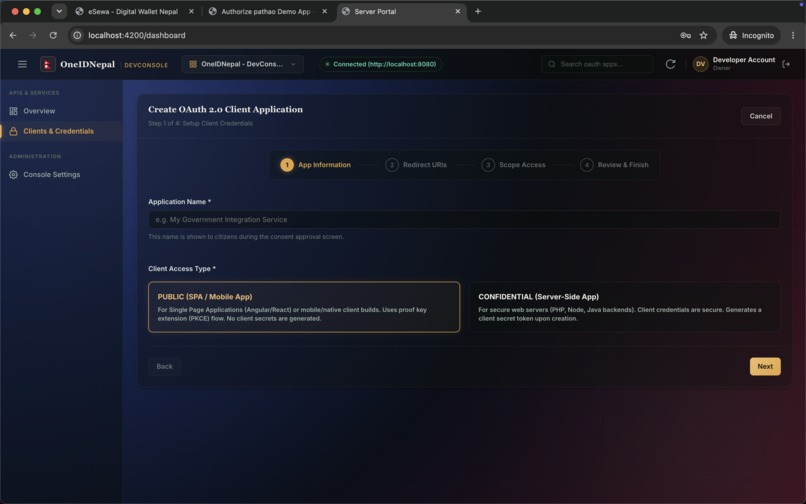Screen dimensions: 806x504
Task: Click the Incognito indicator
Action: [752, 35]
